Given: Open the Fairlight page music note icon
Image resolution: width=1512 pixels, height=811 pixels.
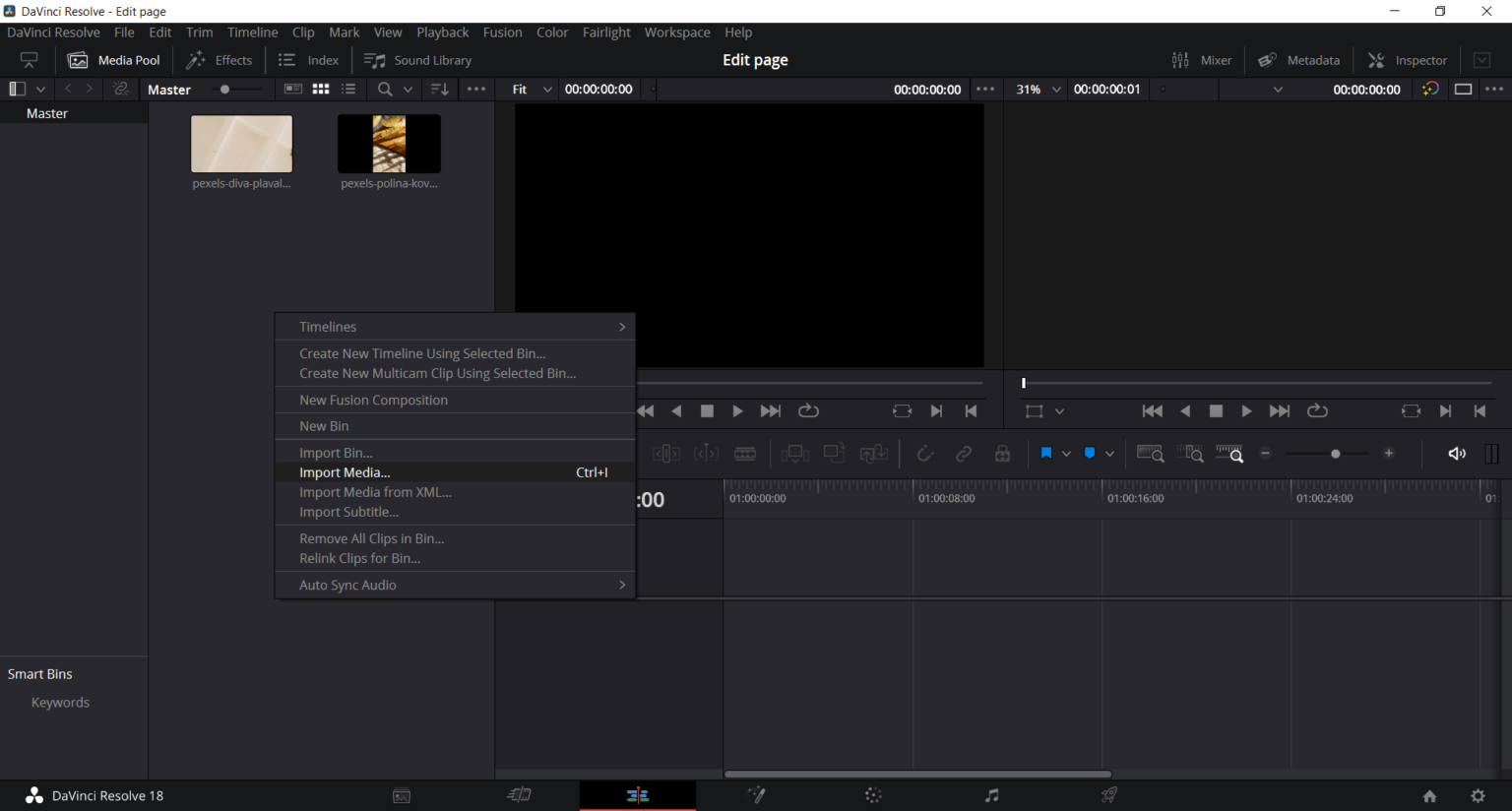Looking at the screenshot, I should point(992,795).
